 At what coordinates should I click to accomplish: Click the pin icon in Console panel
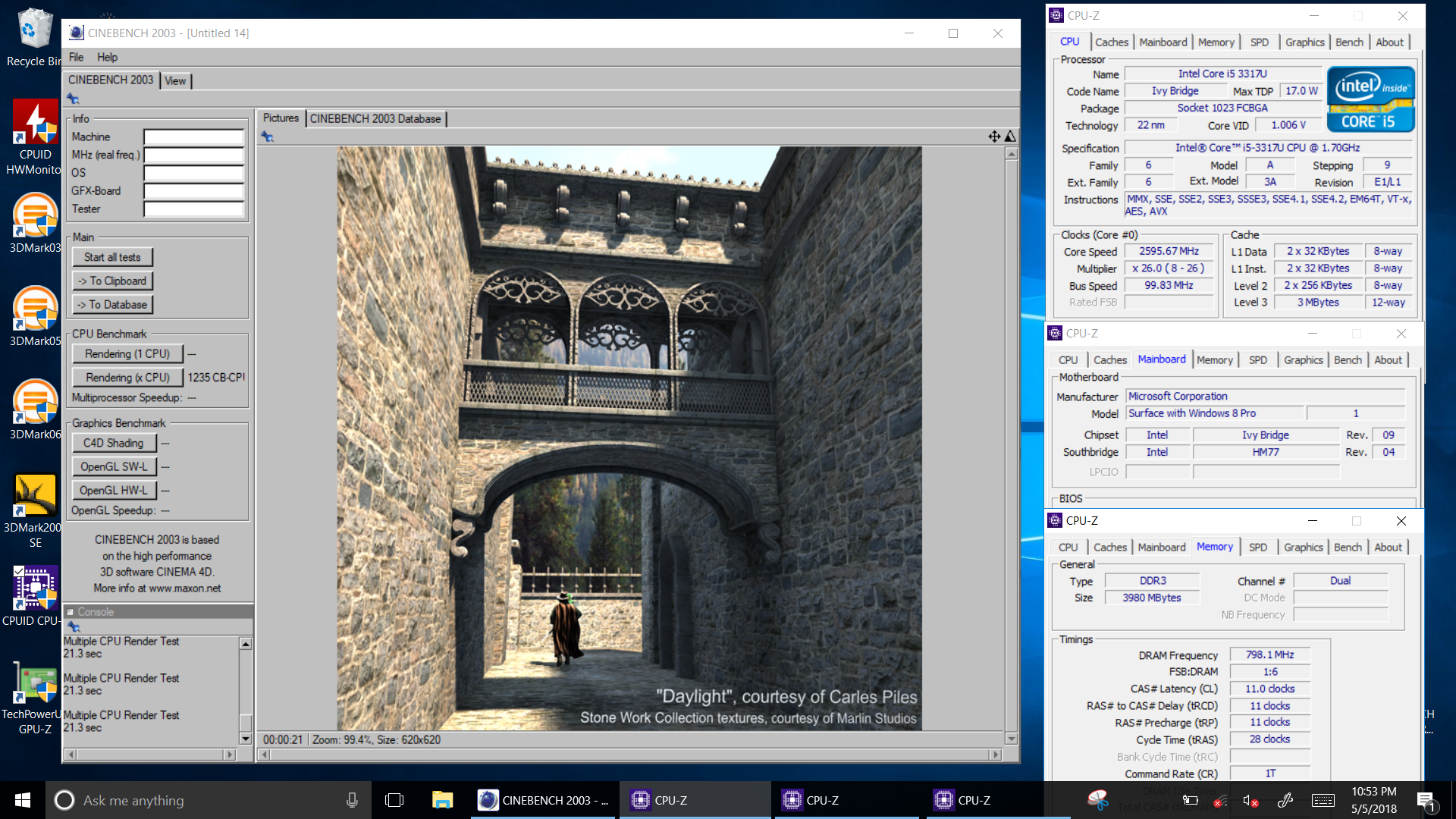coord(74,626)
